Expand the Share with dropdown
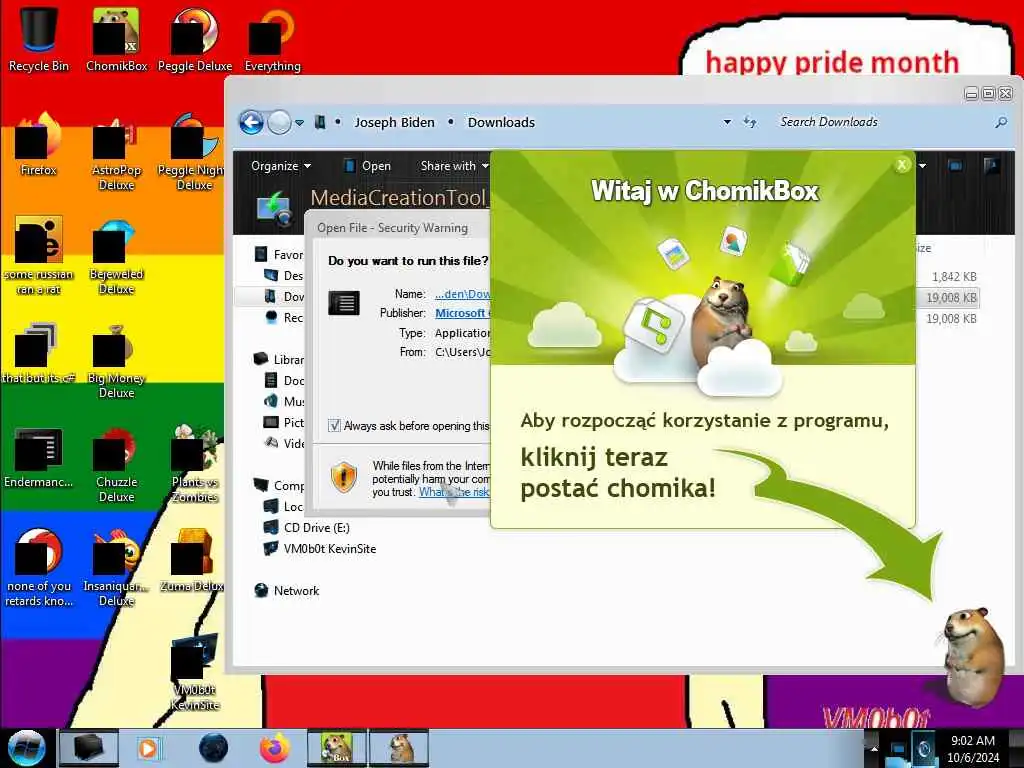The width and height of the screenshot is (1024, 768). click(455, 166)
